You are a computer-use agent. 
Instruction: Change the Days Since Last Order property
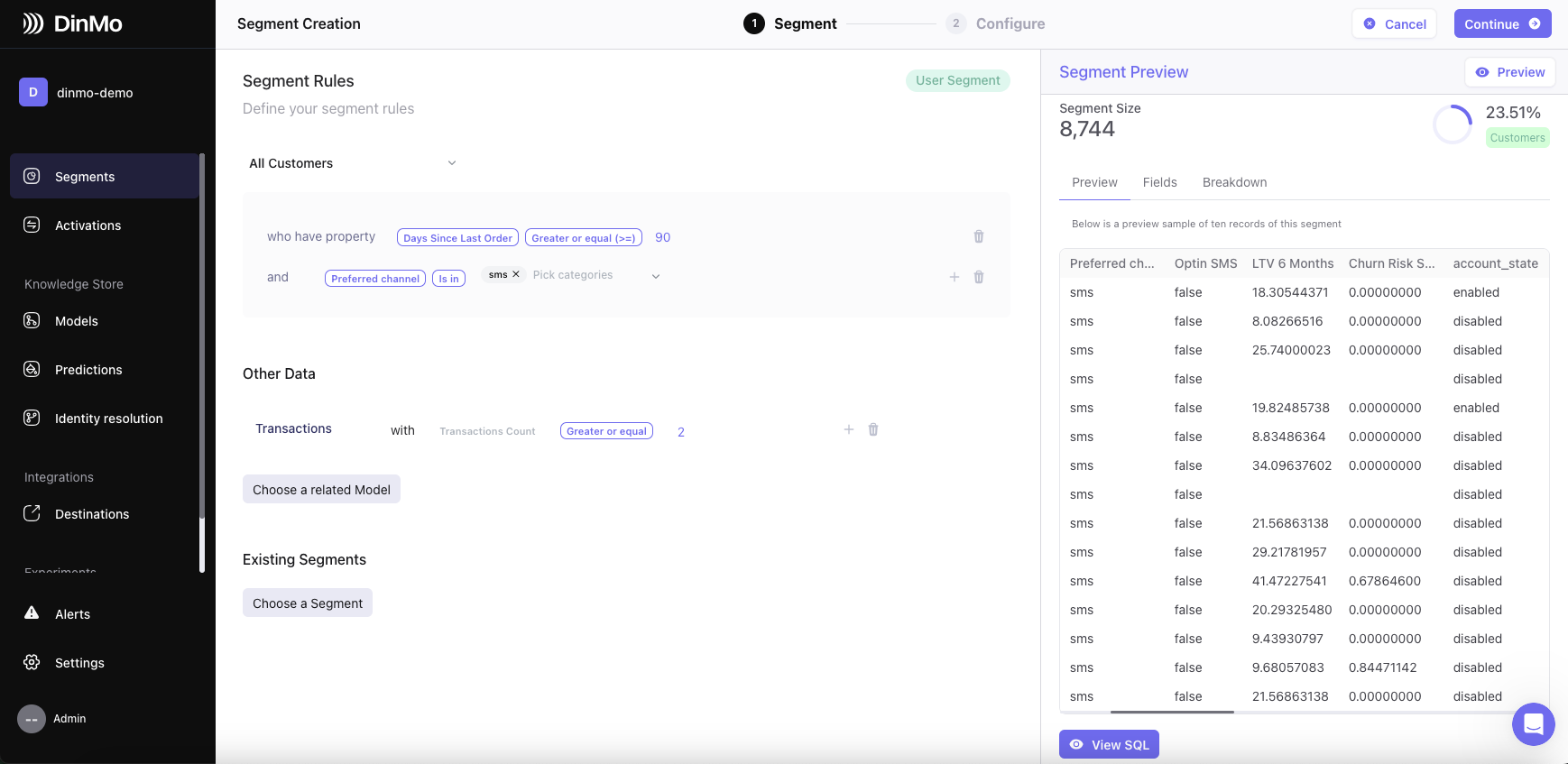click(x=457, y=237)
